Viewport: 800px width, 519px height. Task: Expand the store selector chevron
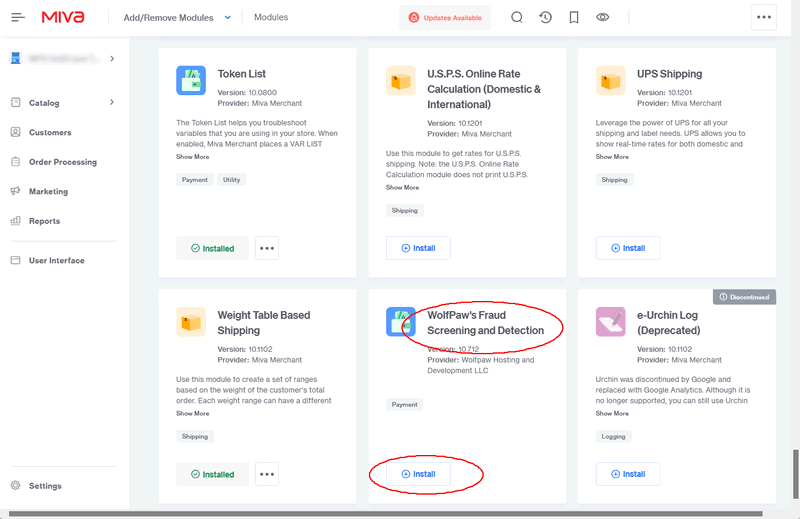(111, 59)
